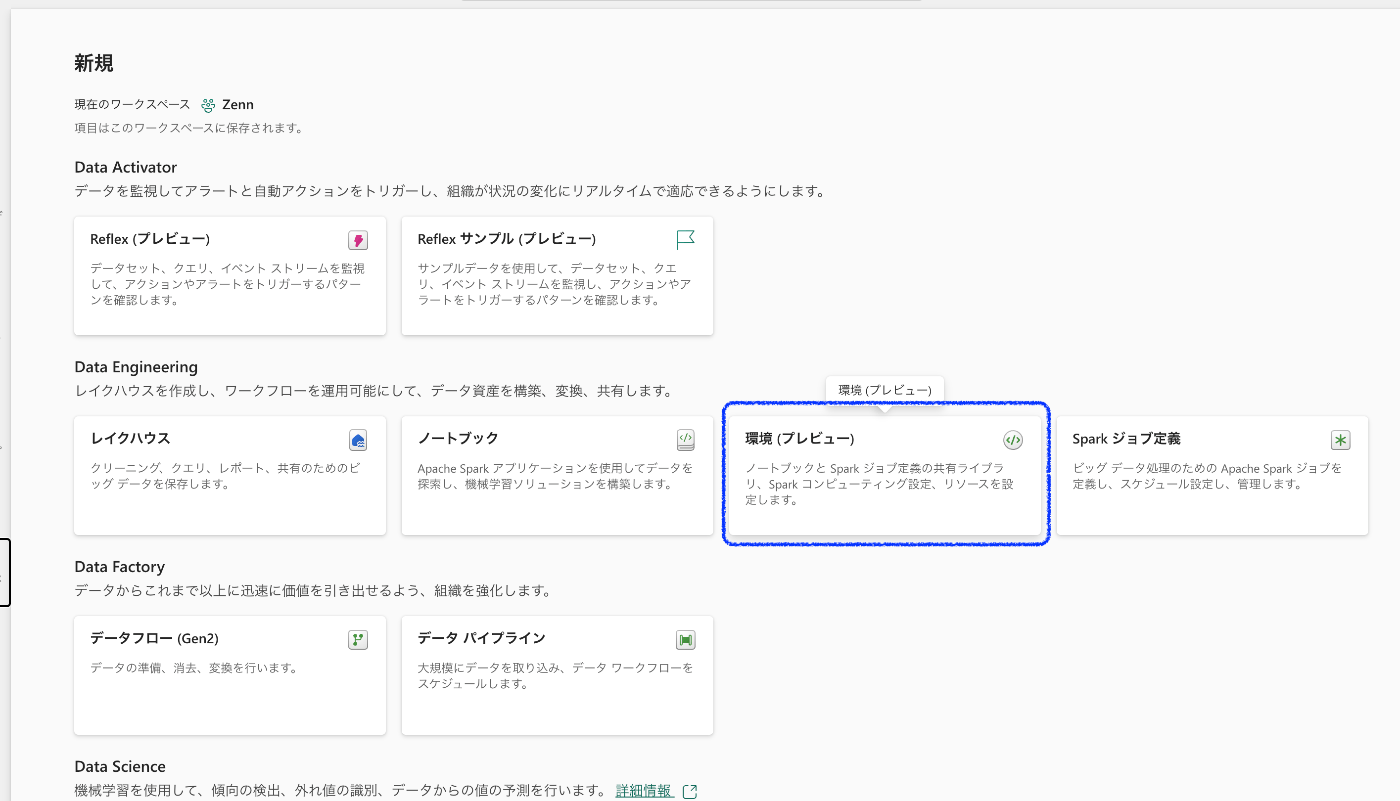Click the Data Factory section heading
Screen dimensions: 1400x801
pos(119,567)
